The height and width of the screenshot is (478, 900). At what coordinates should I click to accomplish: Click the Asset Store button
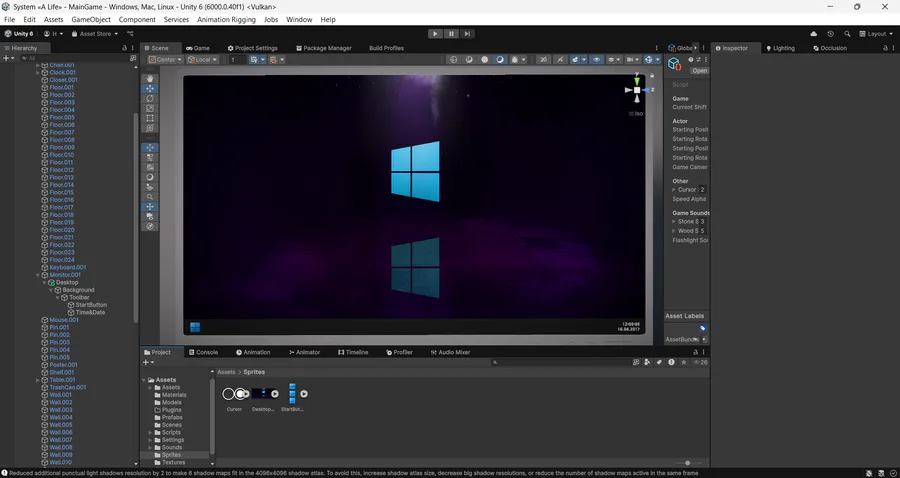click(92, 33)
